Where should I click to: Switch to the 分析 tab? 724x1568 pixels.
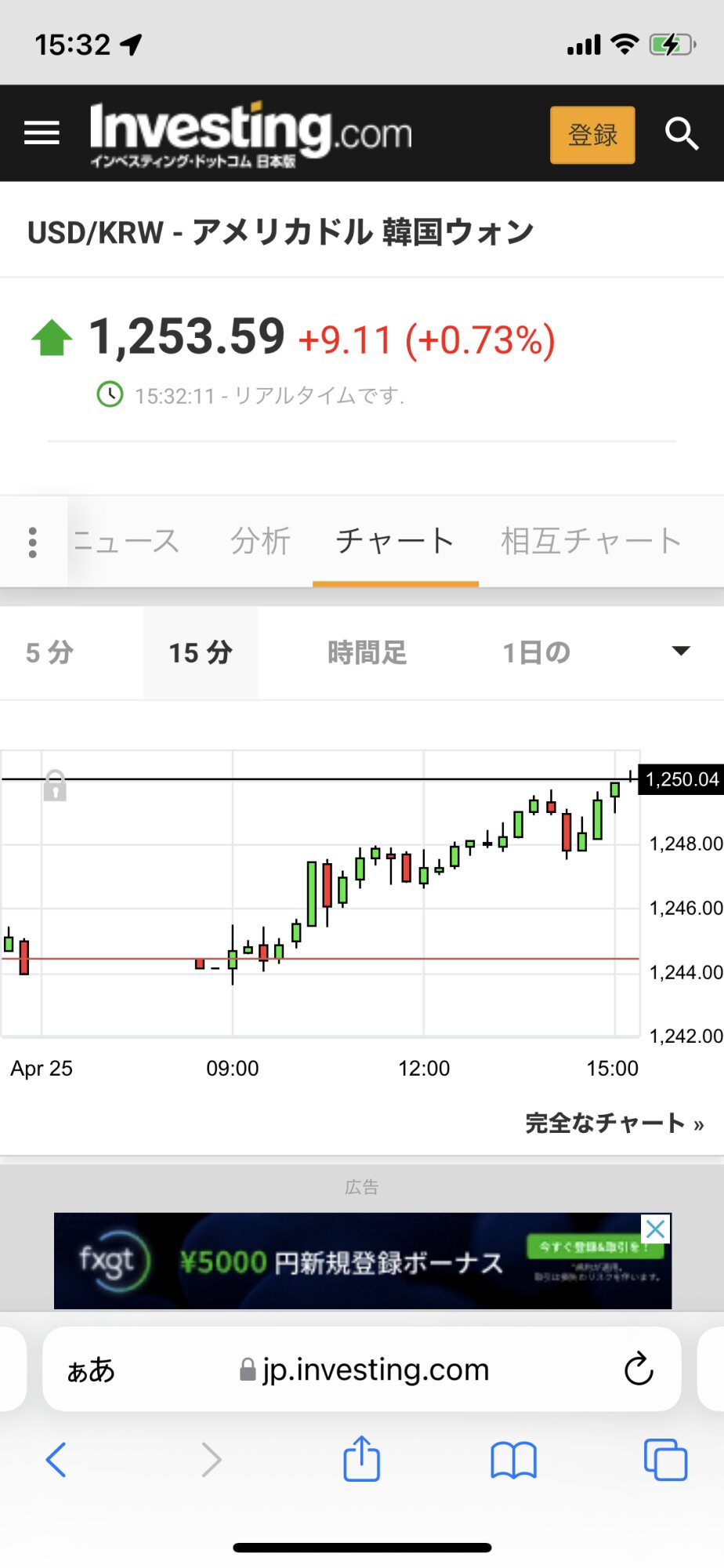click(260, 541)
